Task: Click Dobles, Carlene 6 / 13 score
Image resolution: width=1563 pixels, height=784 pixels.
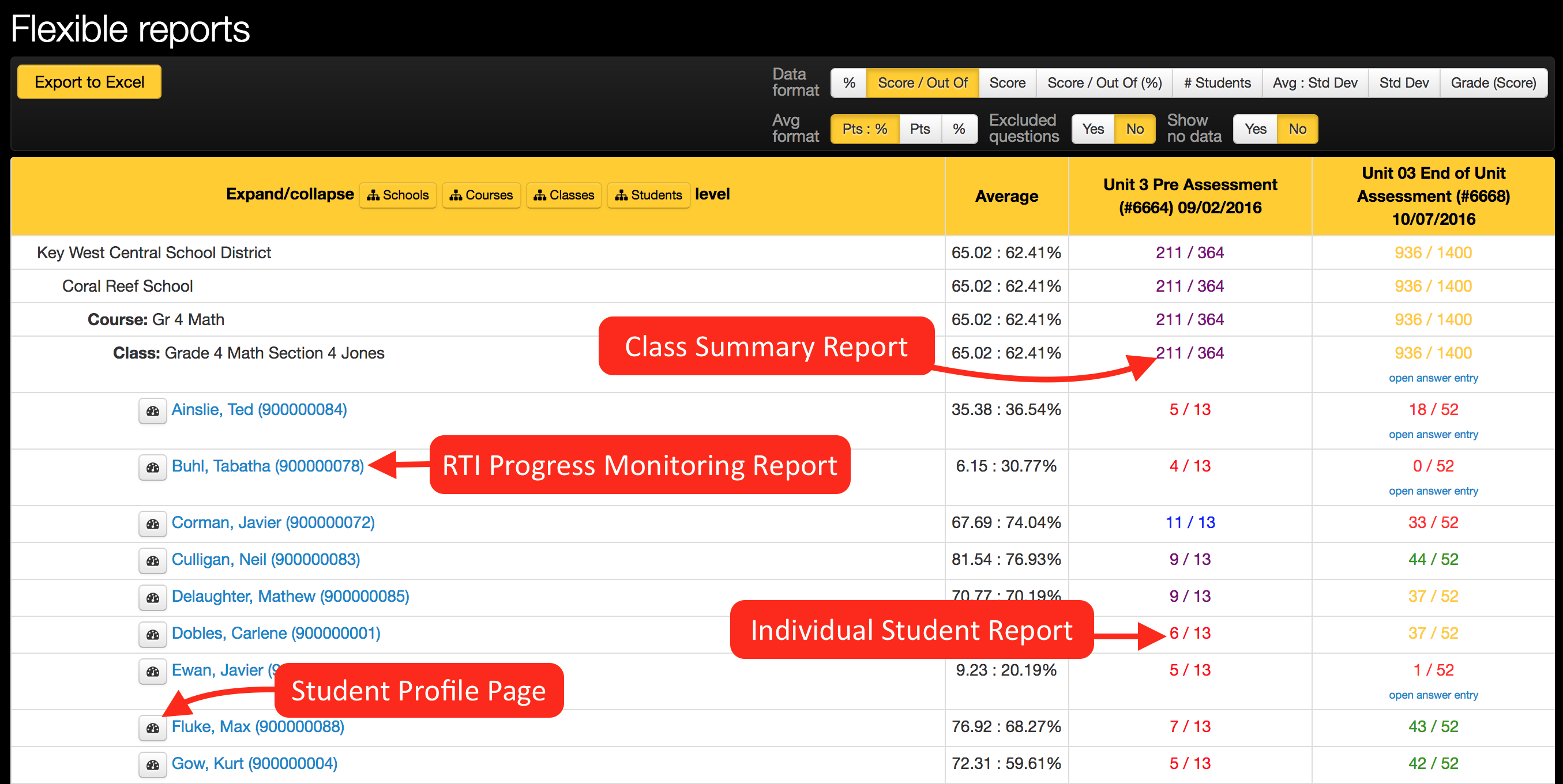Action: tap(1189, 633)
